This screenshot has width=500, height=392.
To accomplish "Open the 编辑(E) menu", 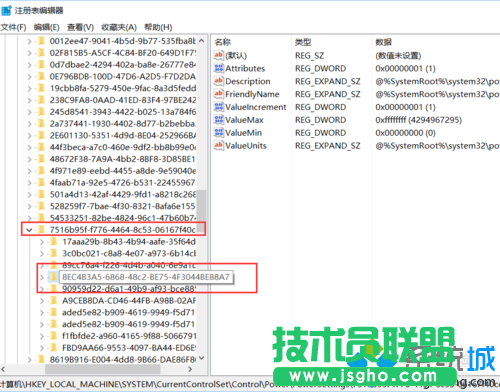I will point(47,27).
